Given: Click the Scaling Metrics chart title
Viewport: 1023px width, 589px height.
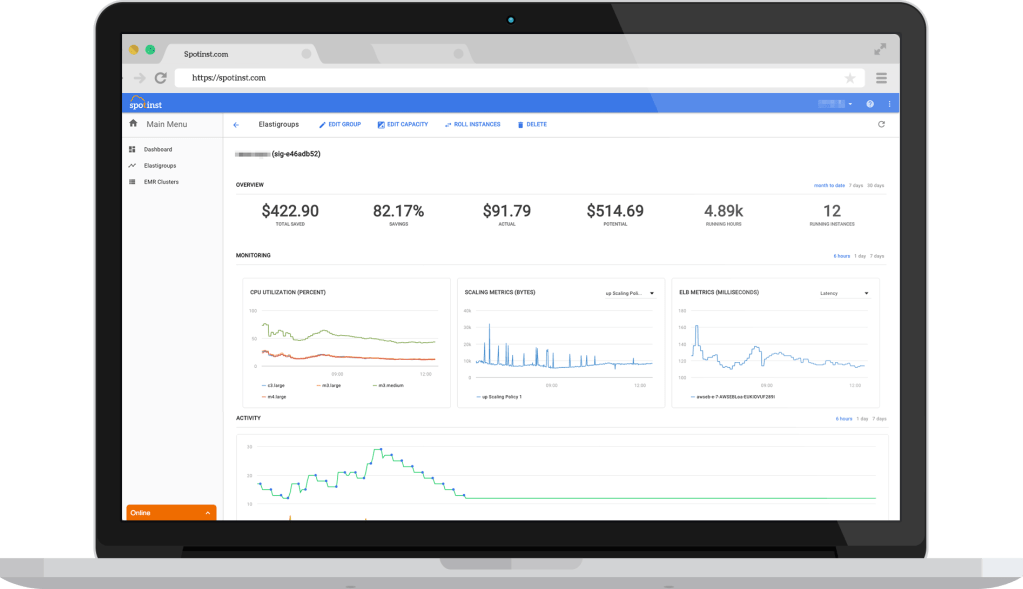Looking at the screenshot, I should [x=500, y=292].
